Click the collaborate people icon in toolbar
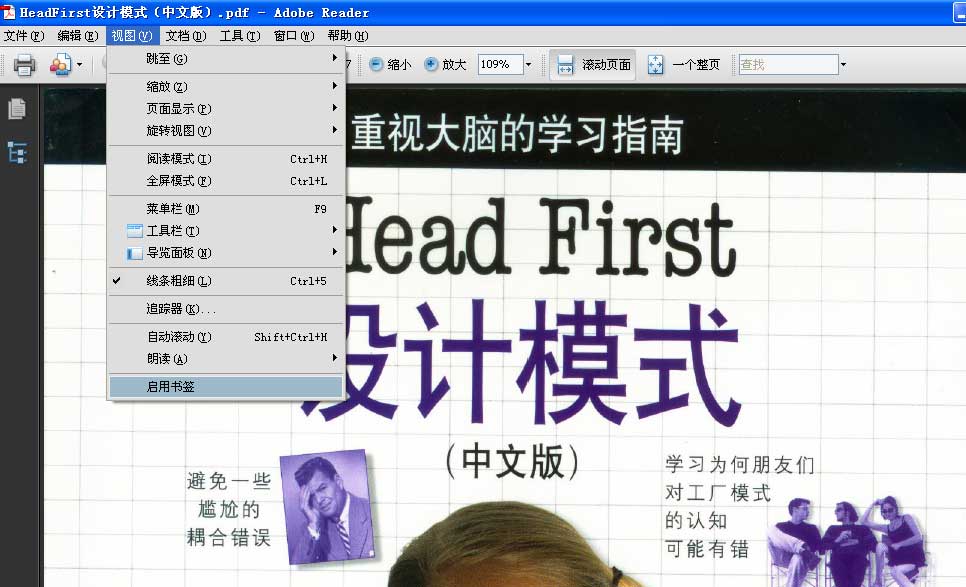This screenshot has height=587, width=966. (60, 64)
